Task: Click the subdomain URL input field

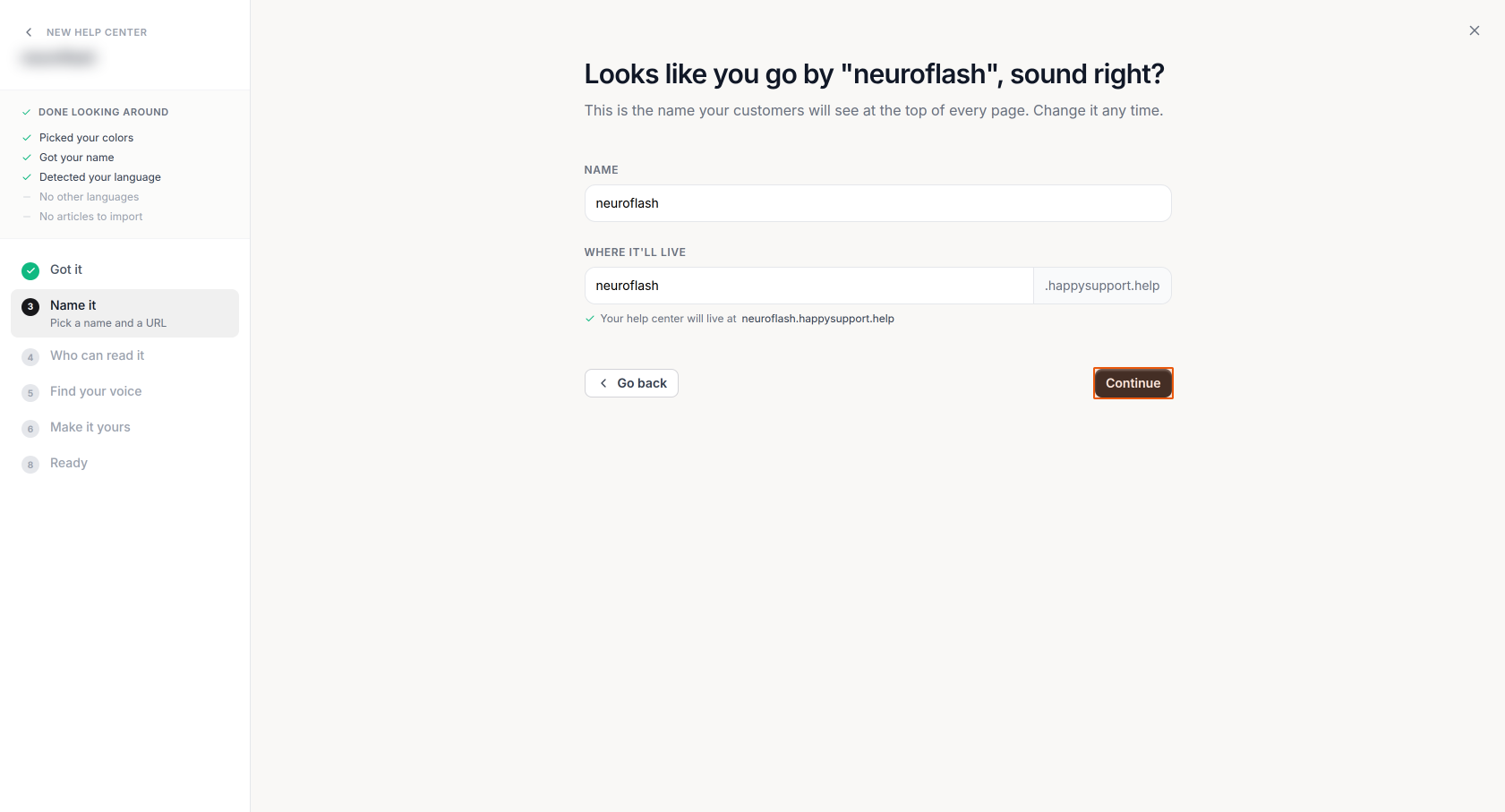Action: click(808, 286)
